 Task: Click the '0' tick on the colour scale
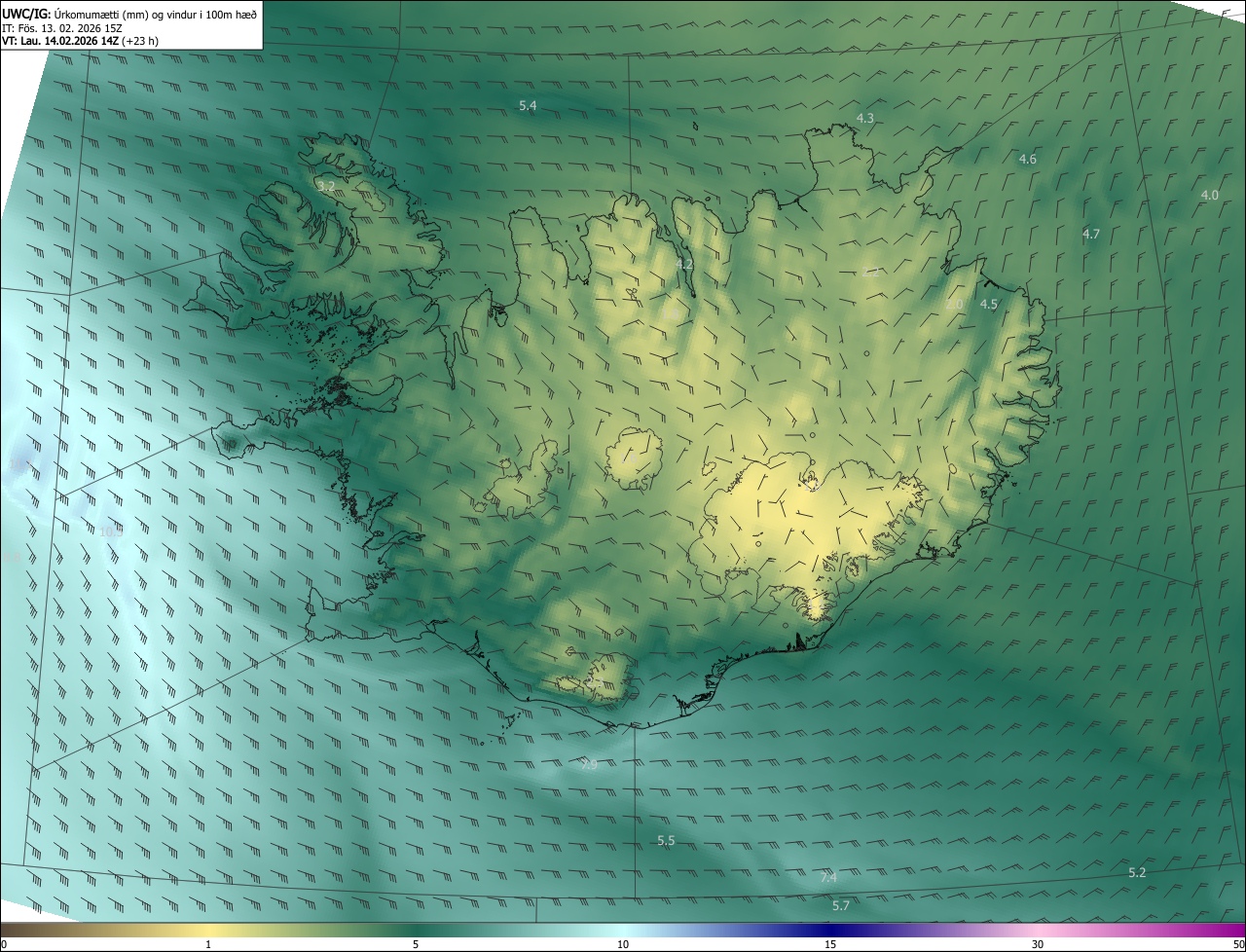(x=4, y=944)
